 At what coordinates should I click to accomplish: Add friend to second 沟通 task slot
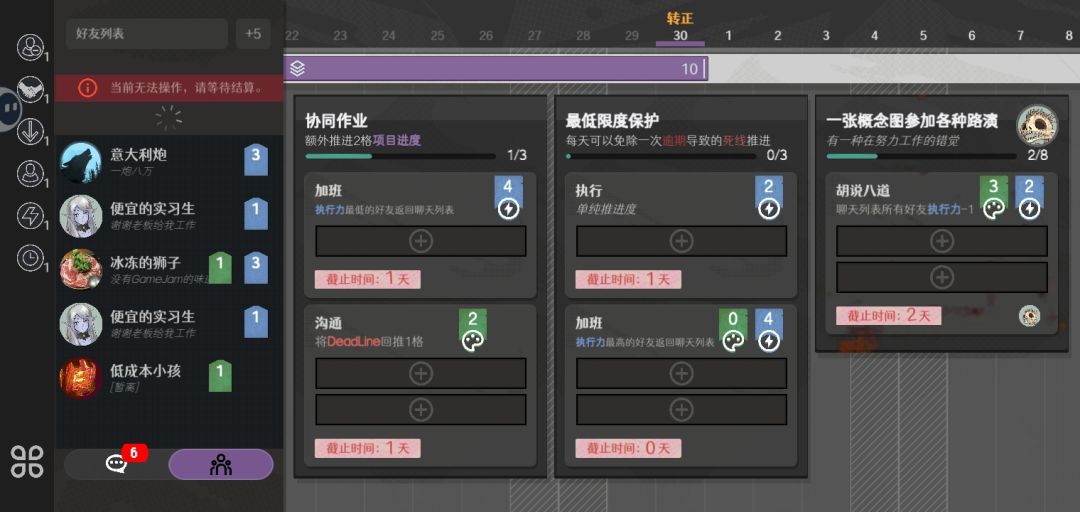click(420, 409)
